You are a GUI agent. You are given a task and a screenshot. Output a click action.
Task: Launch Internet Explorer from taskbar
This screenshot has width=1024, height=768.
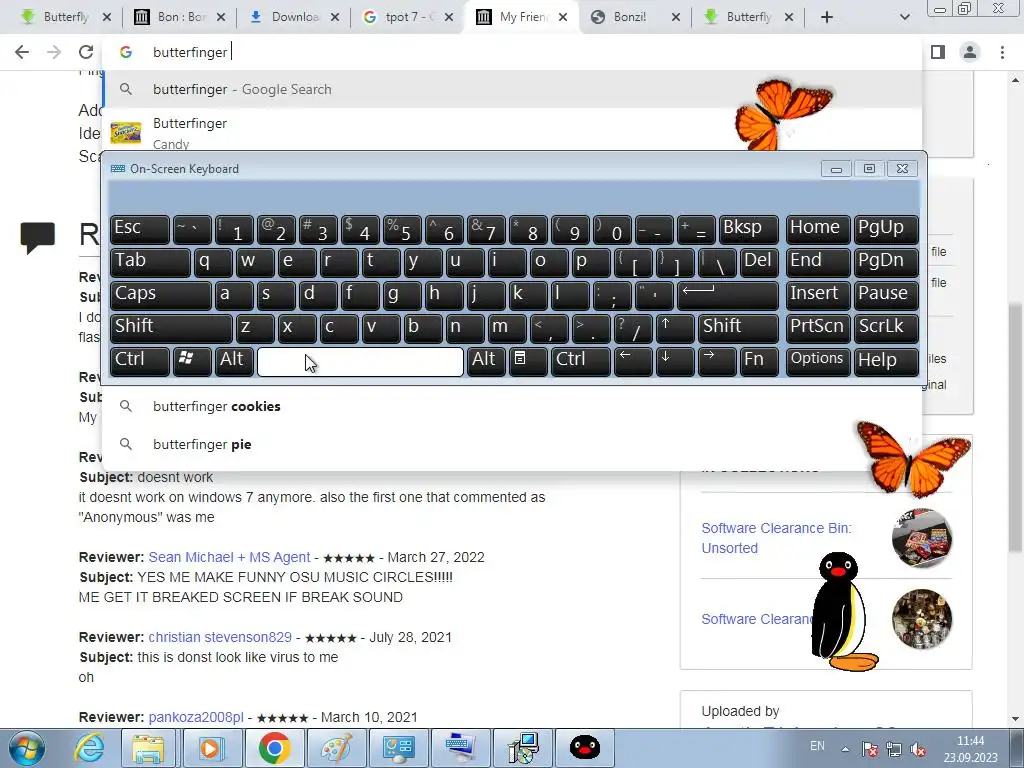pos(89,748)
